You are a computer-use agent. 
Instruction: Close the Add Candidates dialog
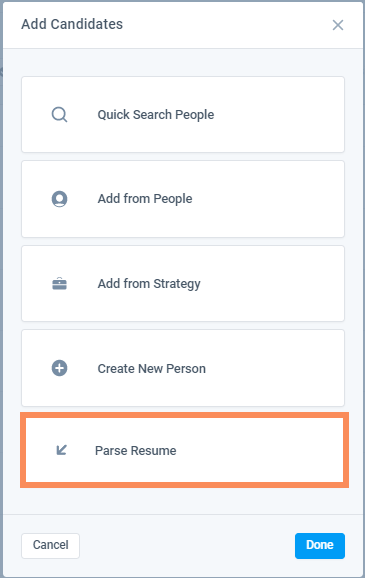[338, 25]
